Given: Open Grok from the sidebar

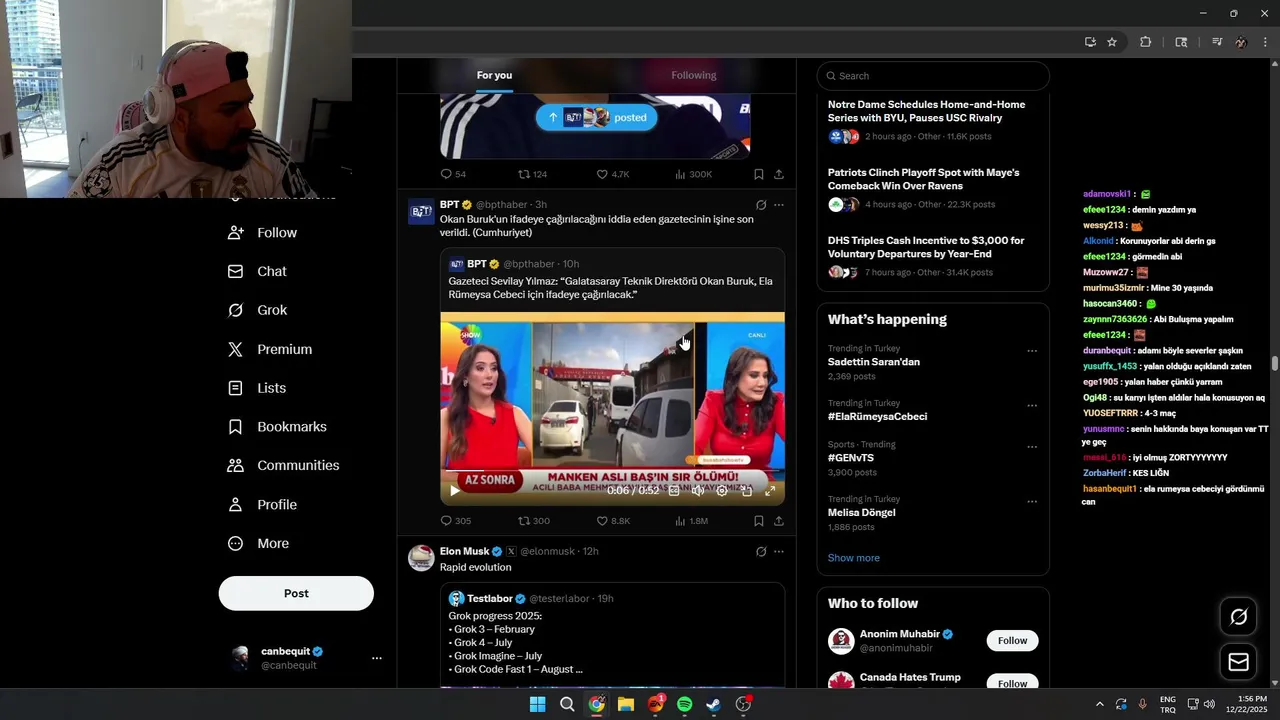Looking at the screenshot, I should pyautogui.click(x=258, y=310).
